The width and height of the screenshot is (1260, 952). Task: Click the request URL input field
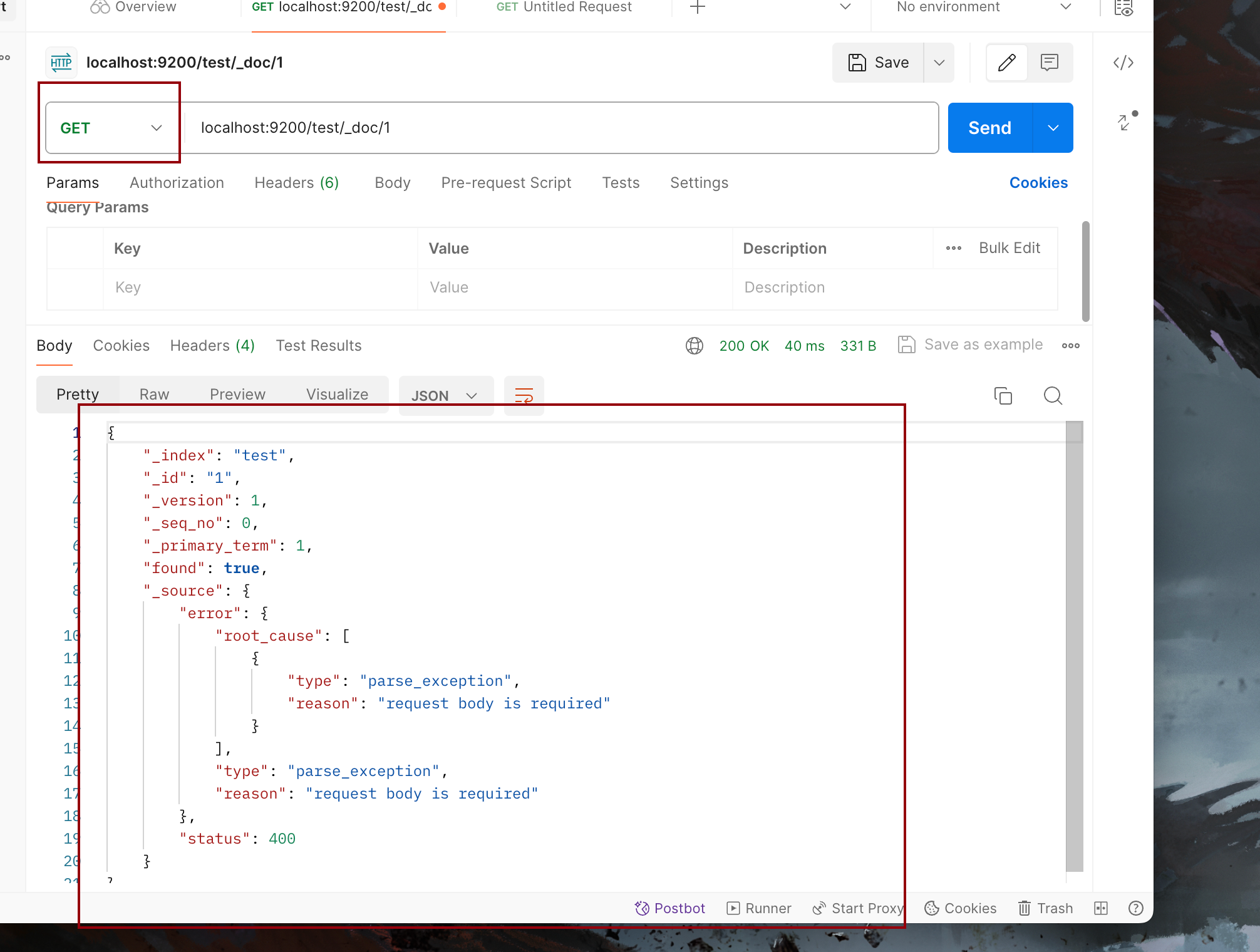click(x=561, y=128)
